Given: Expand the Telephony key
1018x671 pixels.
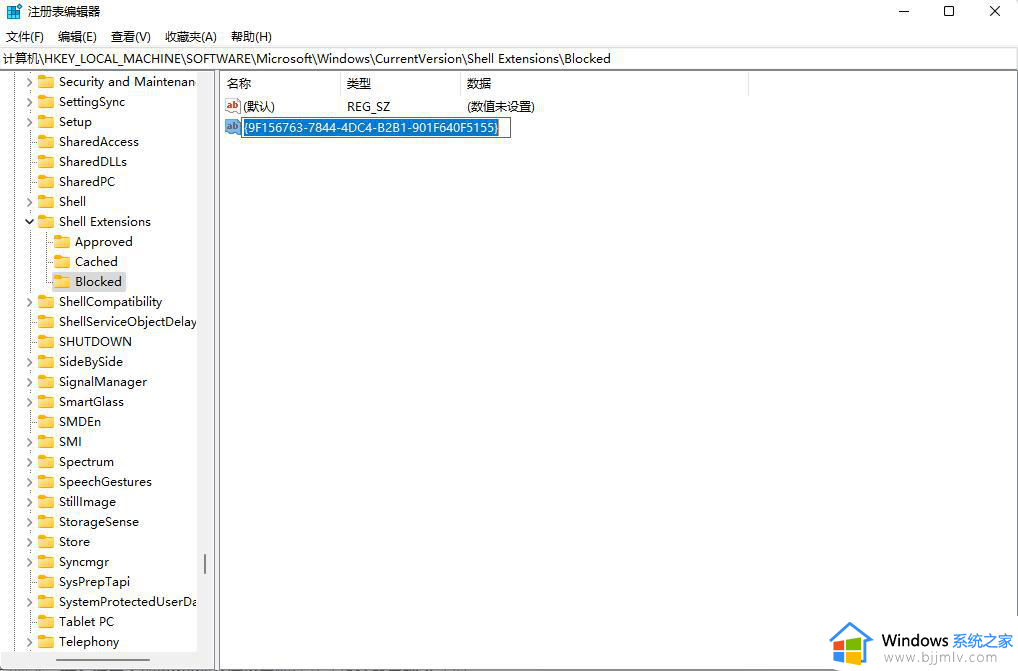Looking at the screenshot, I should point(29,642).
